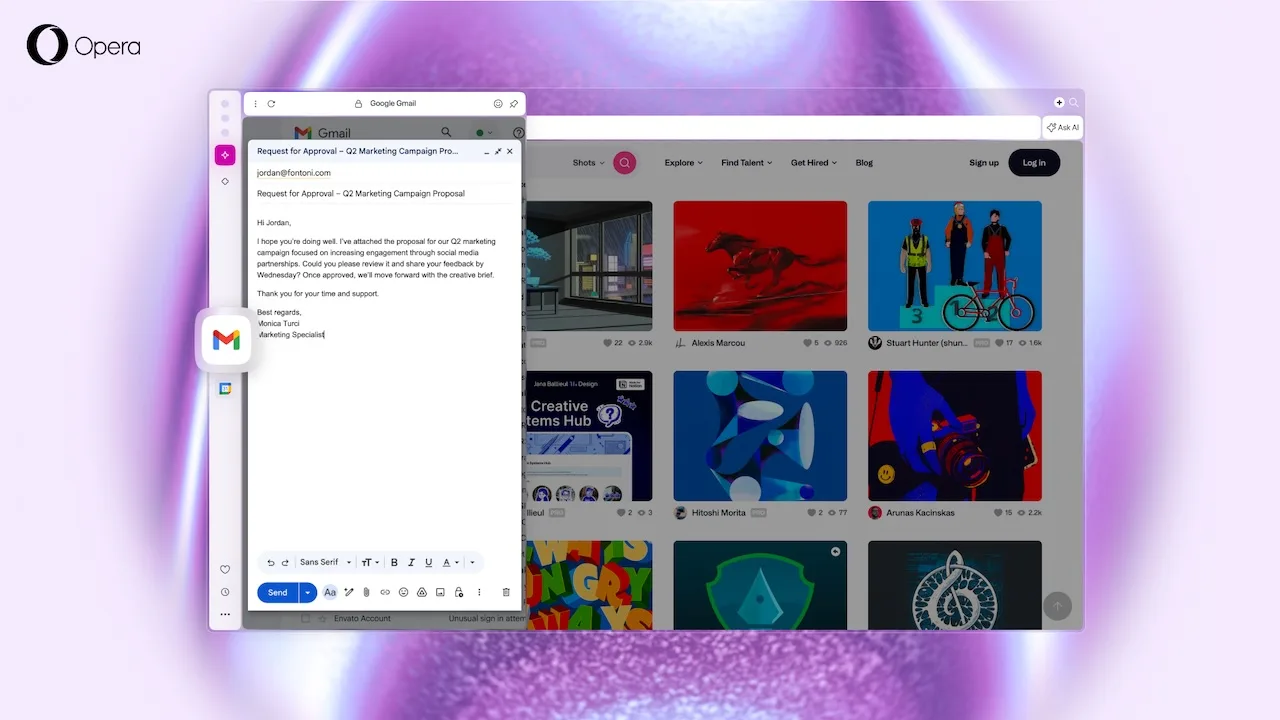Open the Explore menu on Dribbble
The width and height of the screenshot is (1280, 720).
pos(683,163)
